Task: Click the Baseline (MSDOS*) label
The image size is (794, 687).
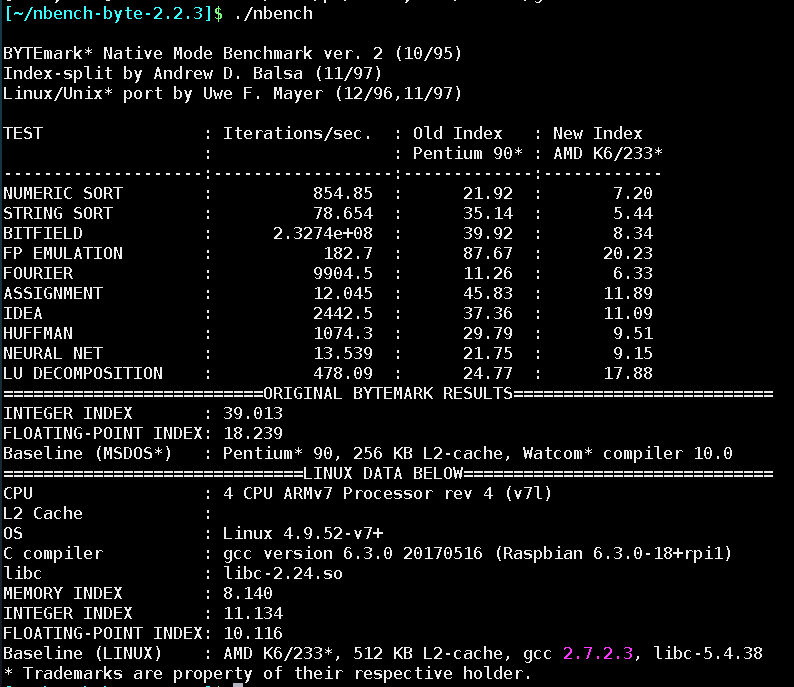Action: tap(88, 454)
